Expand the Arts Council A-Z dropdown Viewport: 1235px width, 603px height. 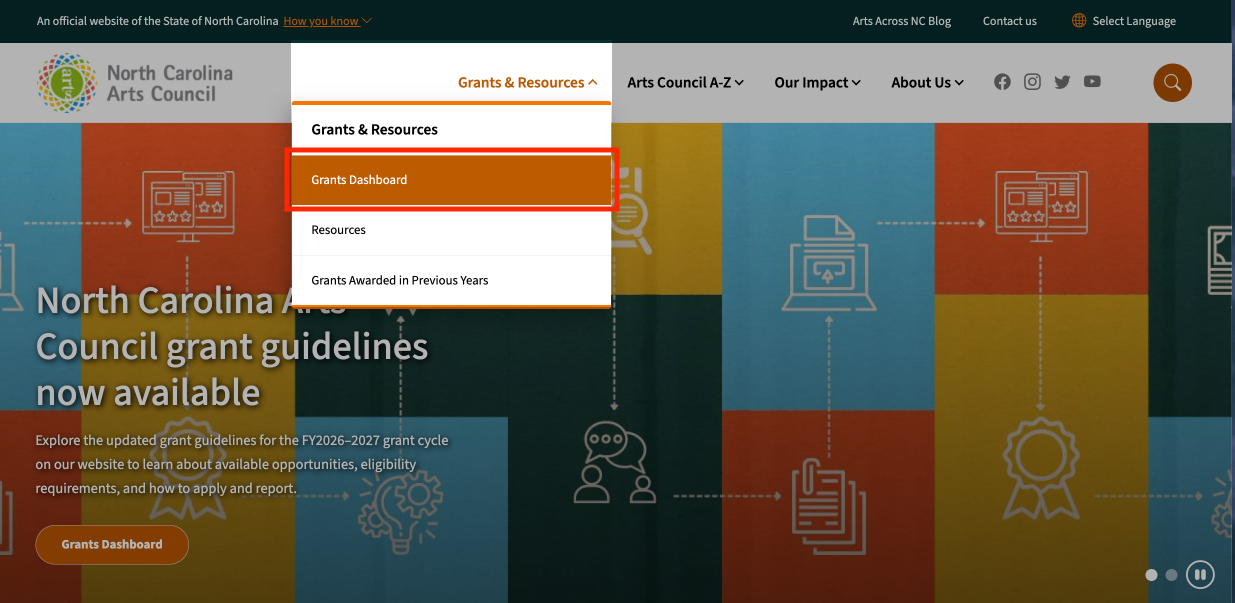tap(685, 82)
